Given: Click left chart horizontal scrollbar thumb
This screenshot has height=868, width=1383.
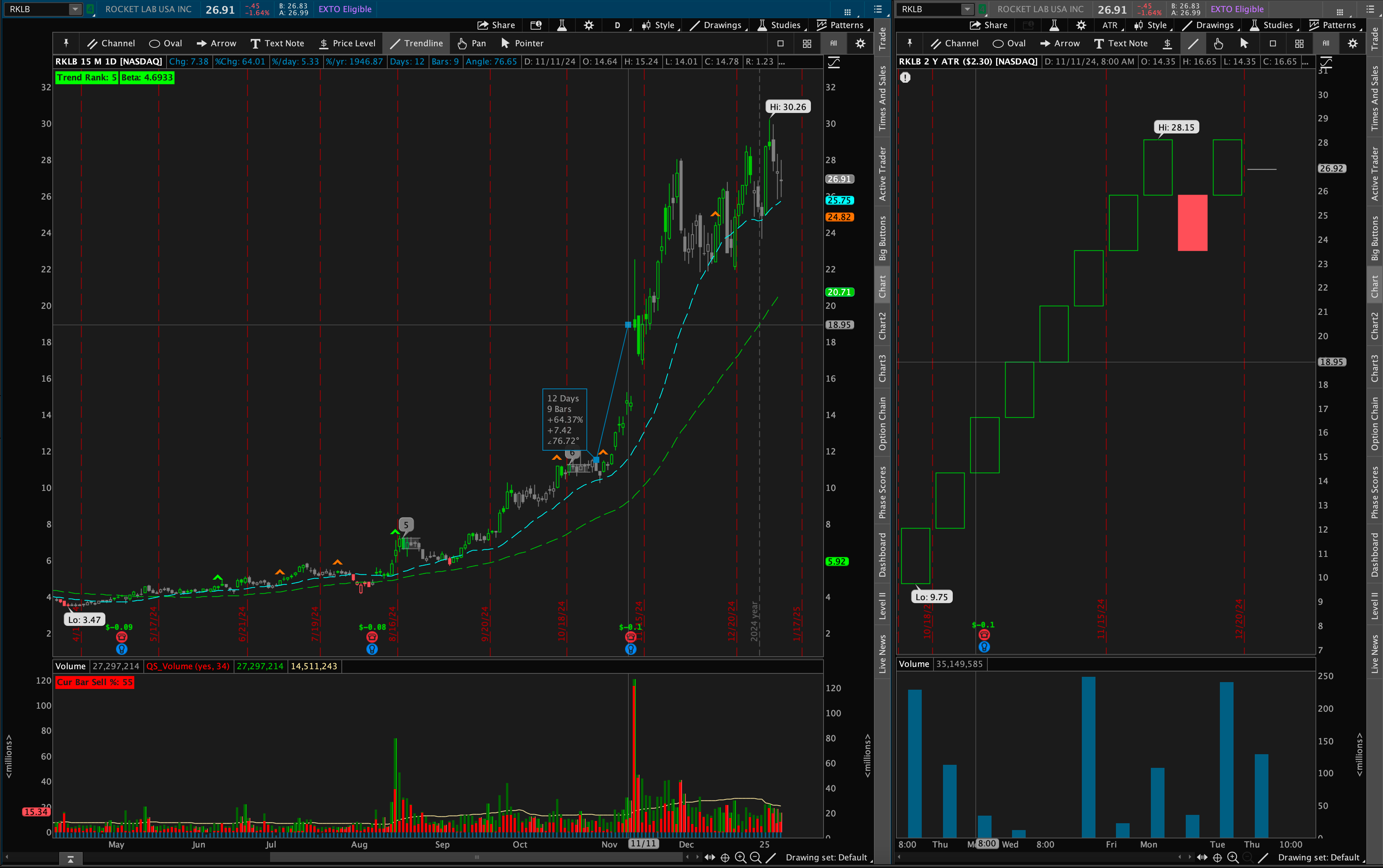Looking at the screenshot, I should coord(476,857).
